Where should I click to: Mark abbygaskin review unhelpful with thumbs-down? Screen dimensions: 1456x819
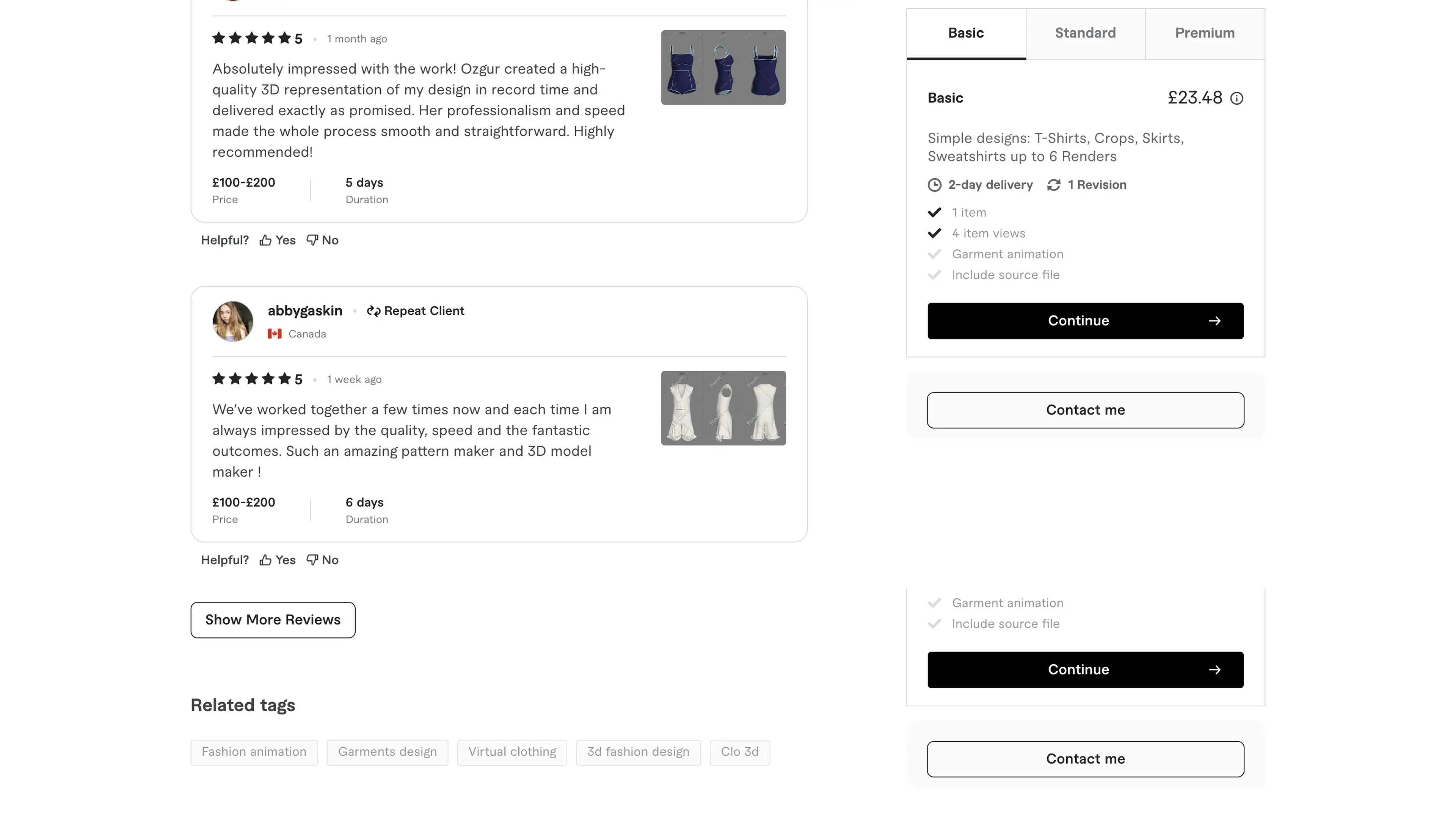tap(322, 560)
